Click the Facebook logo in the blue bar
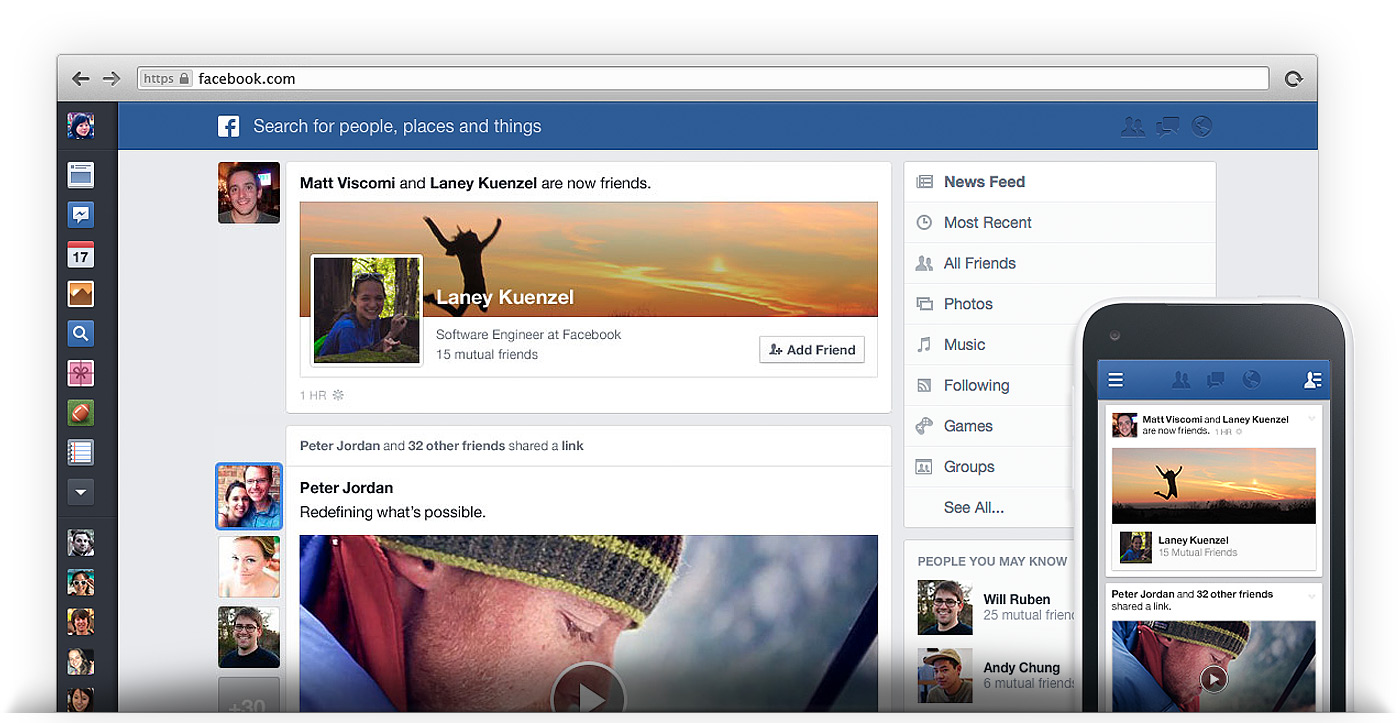Image resolution: width=1400 pixels, height=723 pixels. (229, 126)
